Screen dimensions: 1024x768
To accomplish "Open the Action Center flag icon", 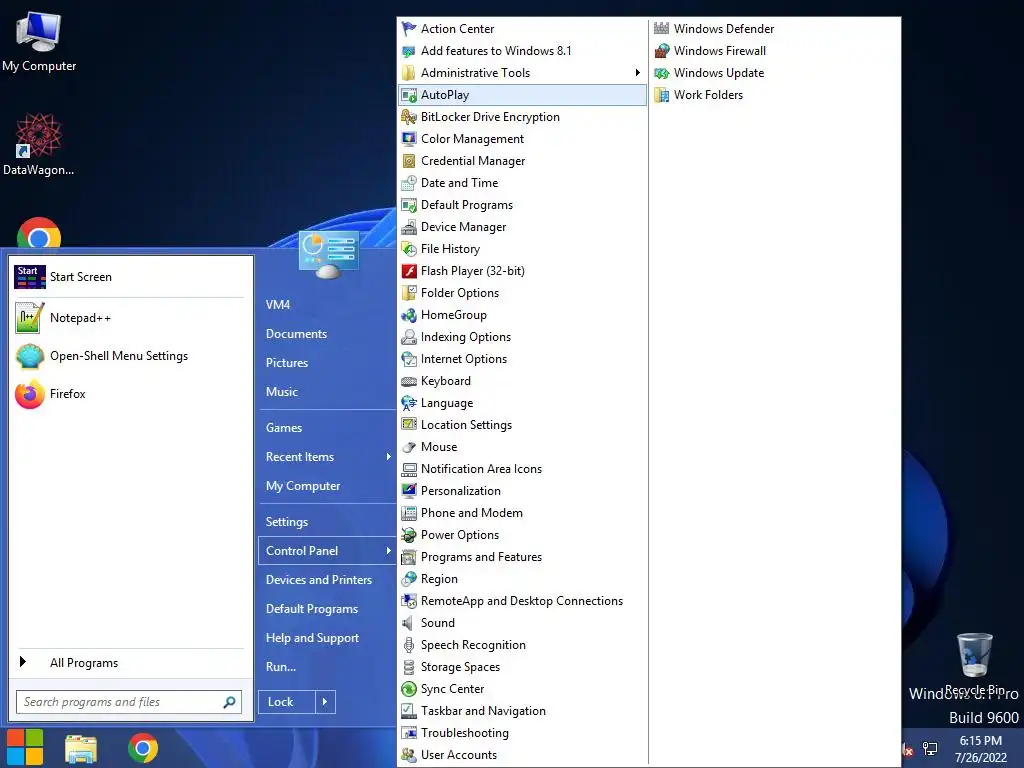I will pyautogui.click(x=409, y=29).
